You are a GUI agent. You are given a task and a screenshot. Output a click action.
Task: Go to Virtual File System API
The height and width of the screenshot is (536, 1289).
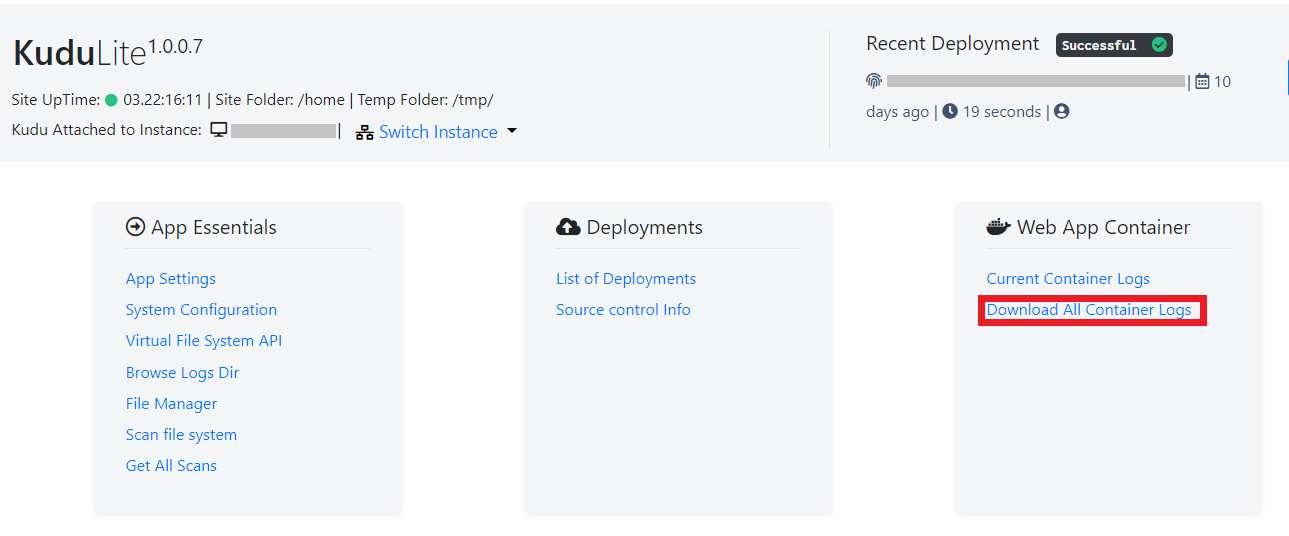[x=204, y=341]
